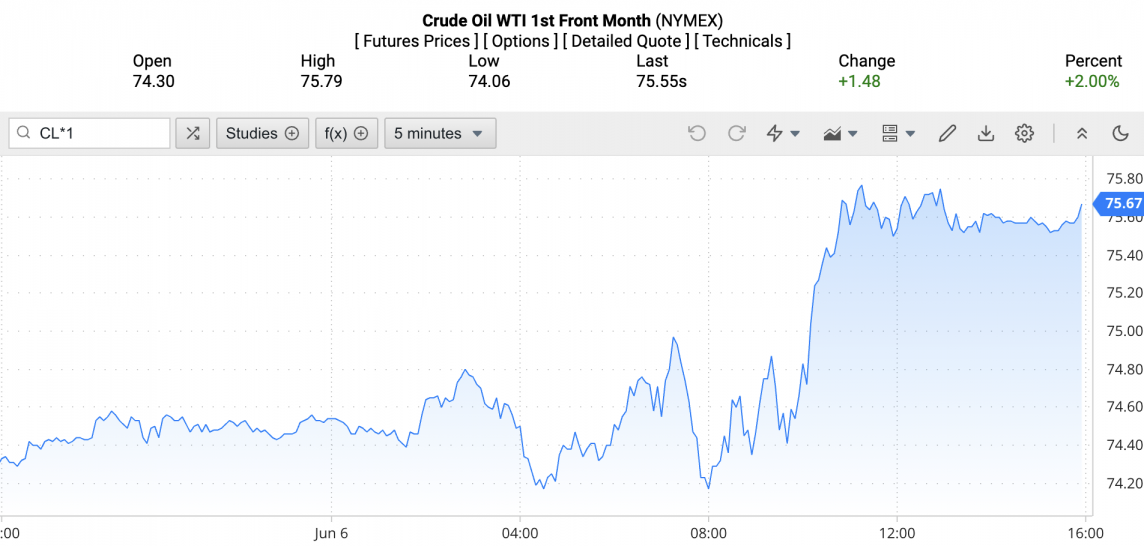Undo the last chart change
This screenshot has height=546, width=1144.
click(x=697, y=133)
